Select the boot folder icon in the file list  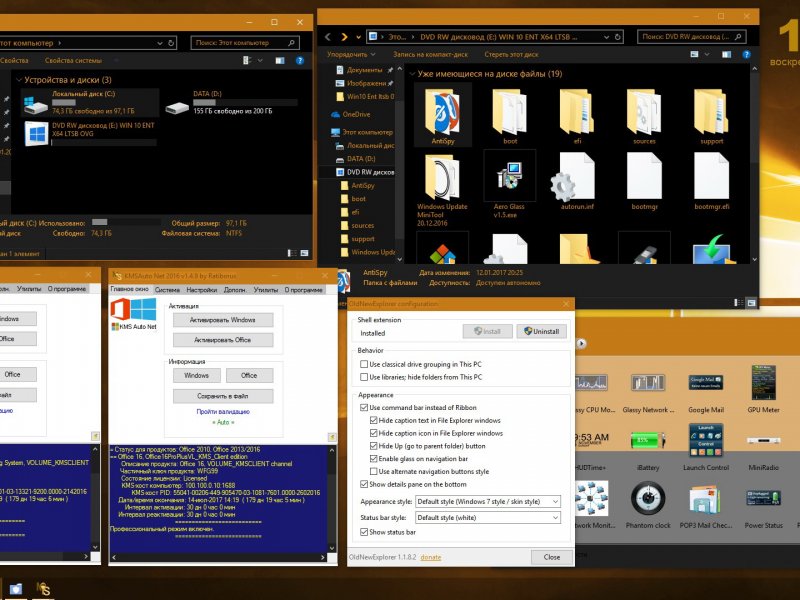tap(510, 112)
